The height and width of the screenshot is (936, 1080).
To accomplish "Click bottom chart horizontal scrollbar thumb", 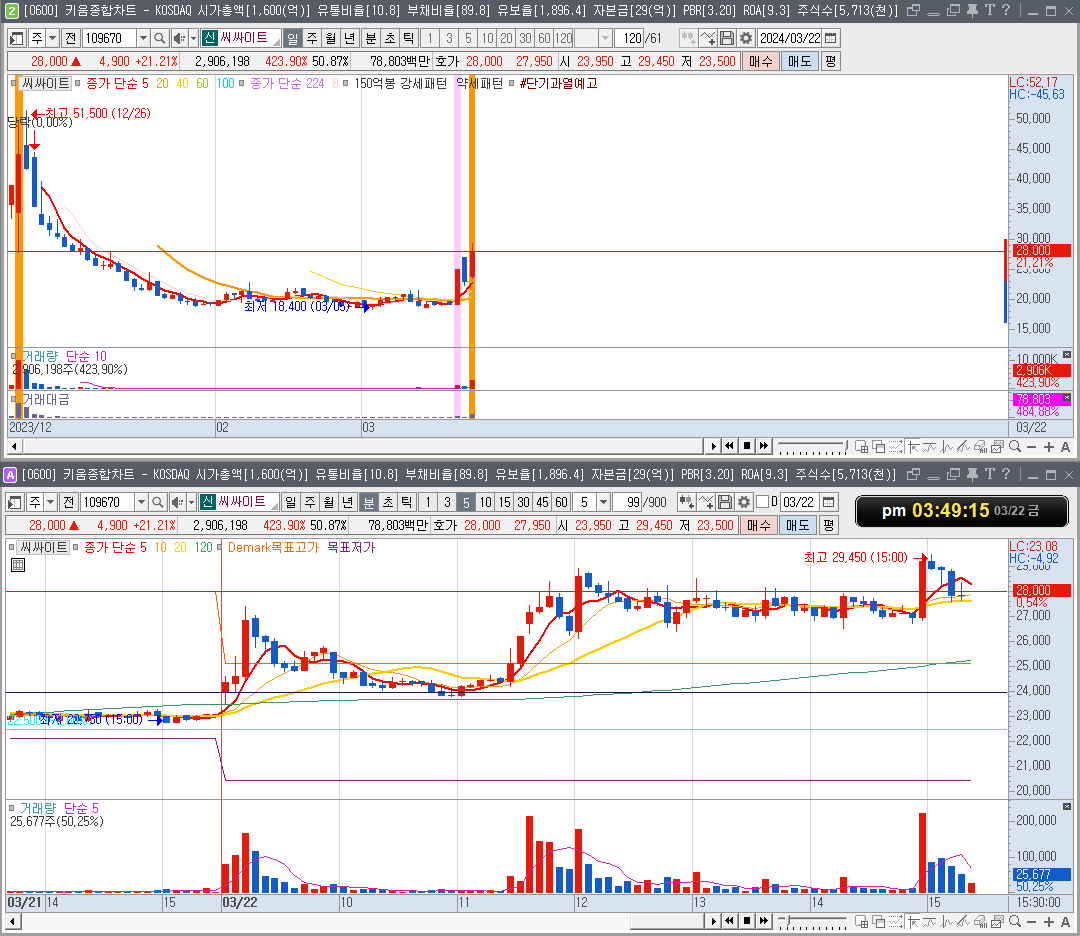I will [x=666, y=921].
